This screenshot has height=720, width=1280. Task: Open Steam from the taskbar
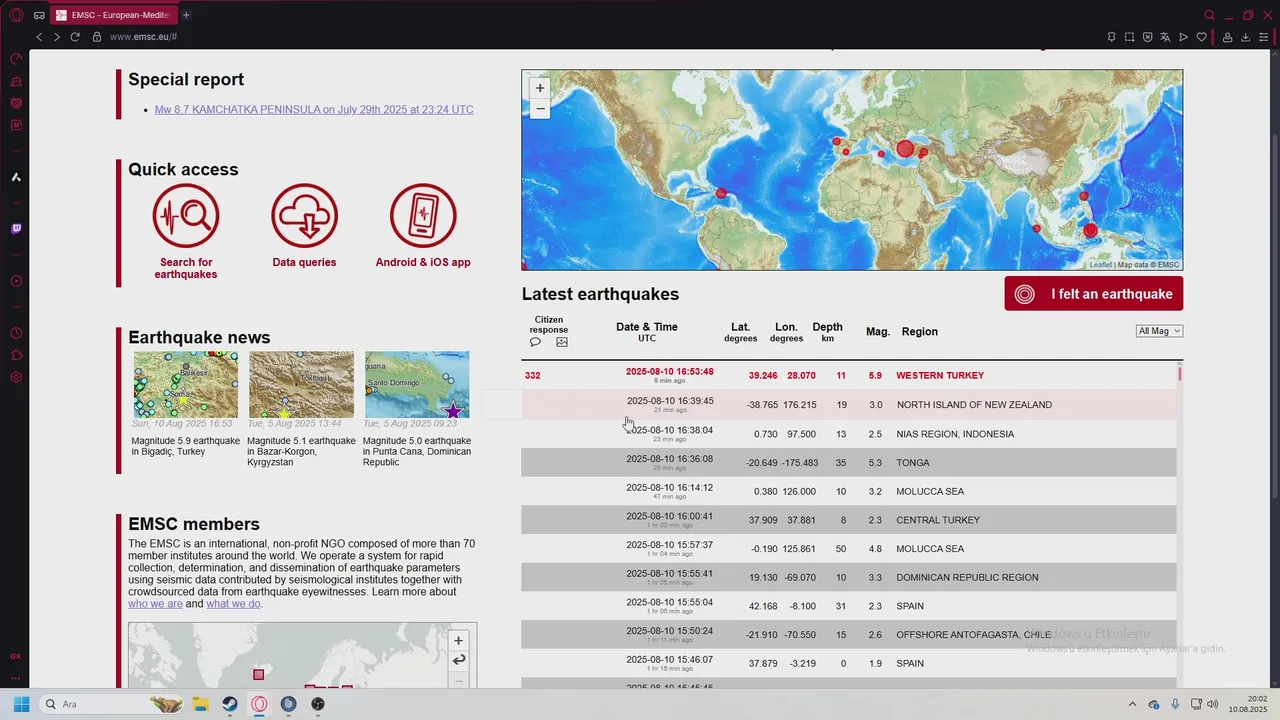(230, 704)
